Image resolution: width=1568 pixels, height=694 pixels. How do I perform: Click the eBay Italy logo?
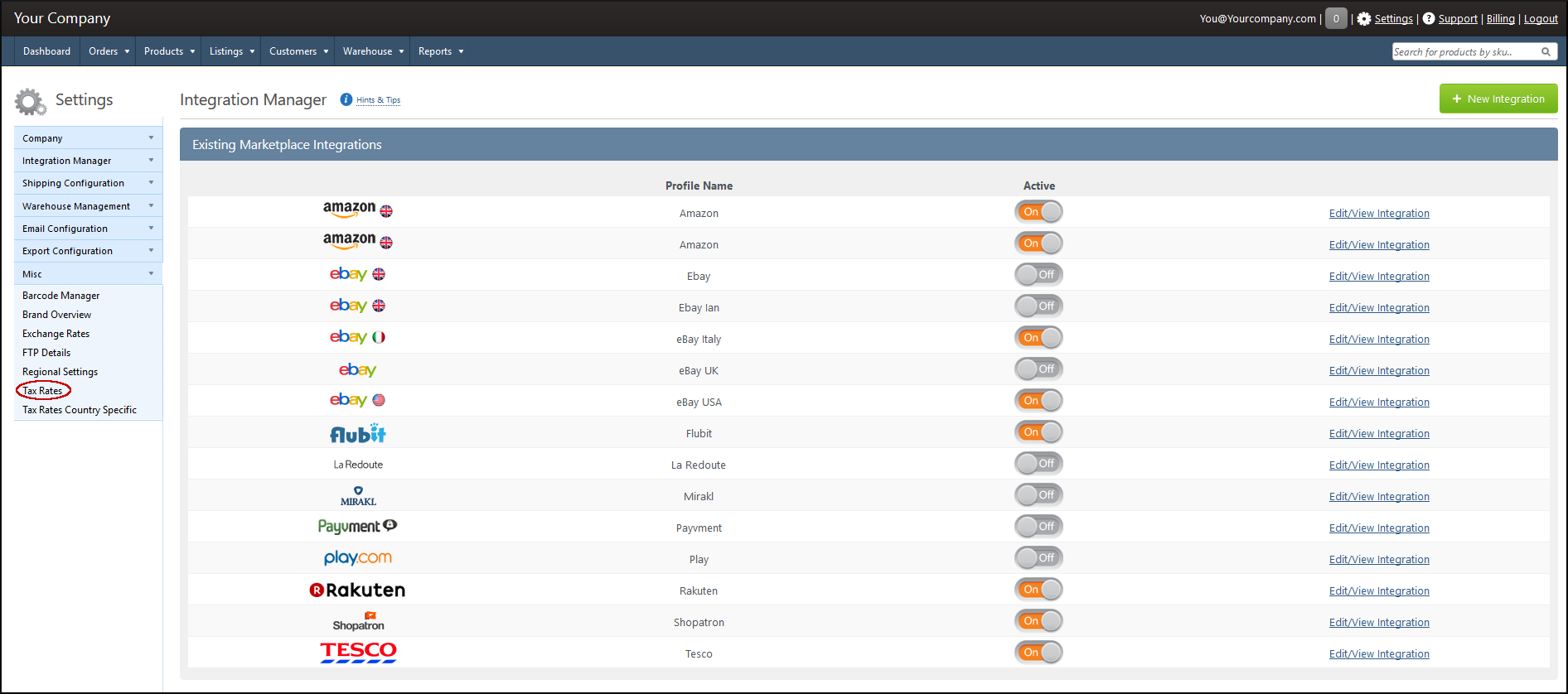[357, 337]
